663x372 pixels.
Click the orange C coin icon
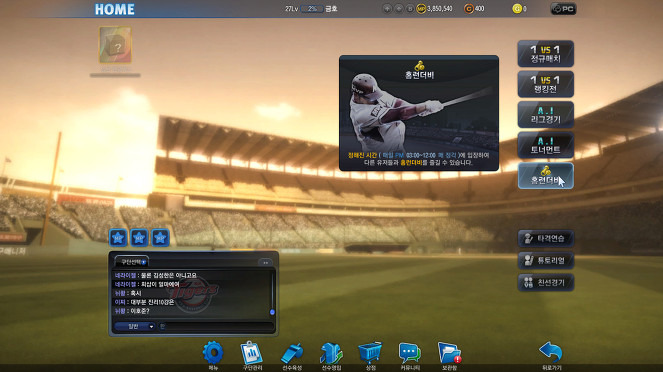[x=468, y=8]
